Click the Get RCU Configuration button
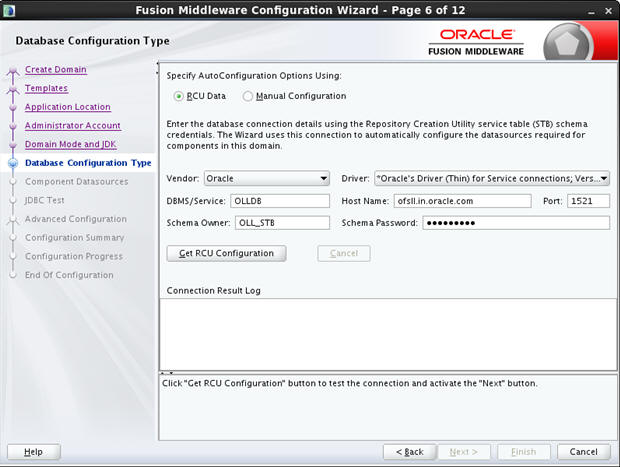Image resolution: width=620 pixels, height=467 pixels. click(226, 253)
